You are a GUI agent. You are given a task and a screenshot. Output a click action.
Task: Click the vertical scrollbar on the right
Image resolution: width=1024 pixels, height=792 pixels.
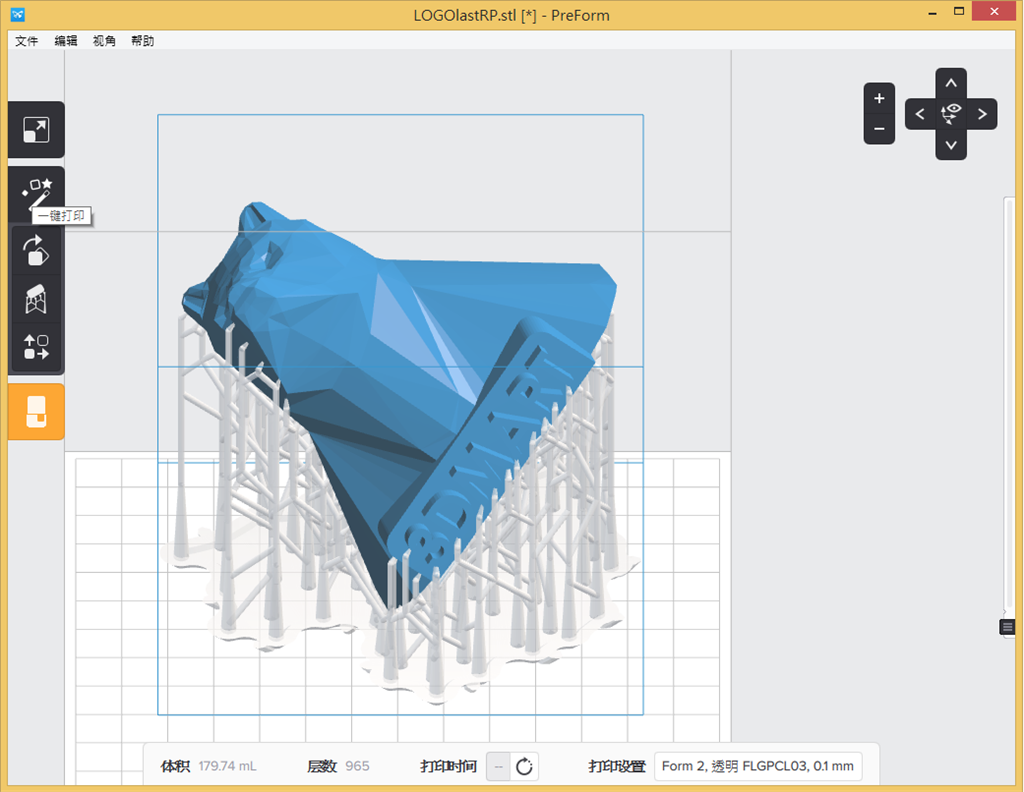(x=1006, y=400)
